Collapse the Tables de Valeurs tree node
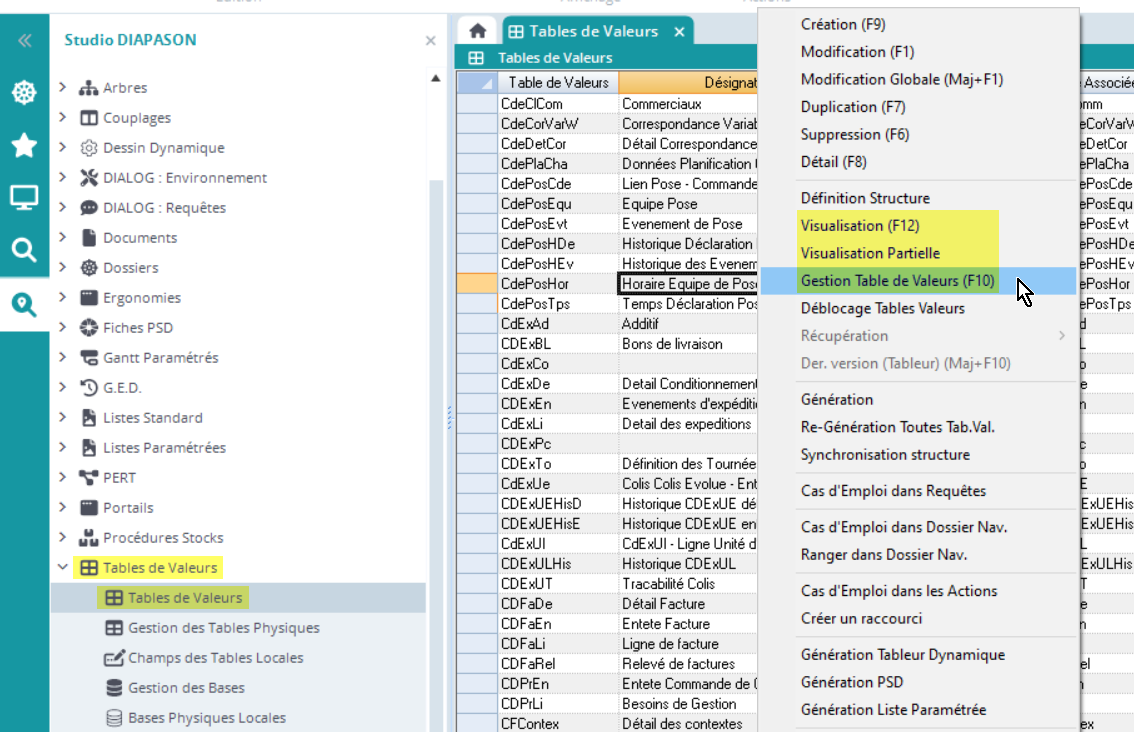 click(x=63, y=568)
